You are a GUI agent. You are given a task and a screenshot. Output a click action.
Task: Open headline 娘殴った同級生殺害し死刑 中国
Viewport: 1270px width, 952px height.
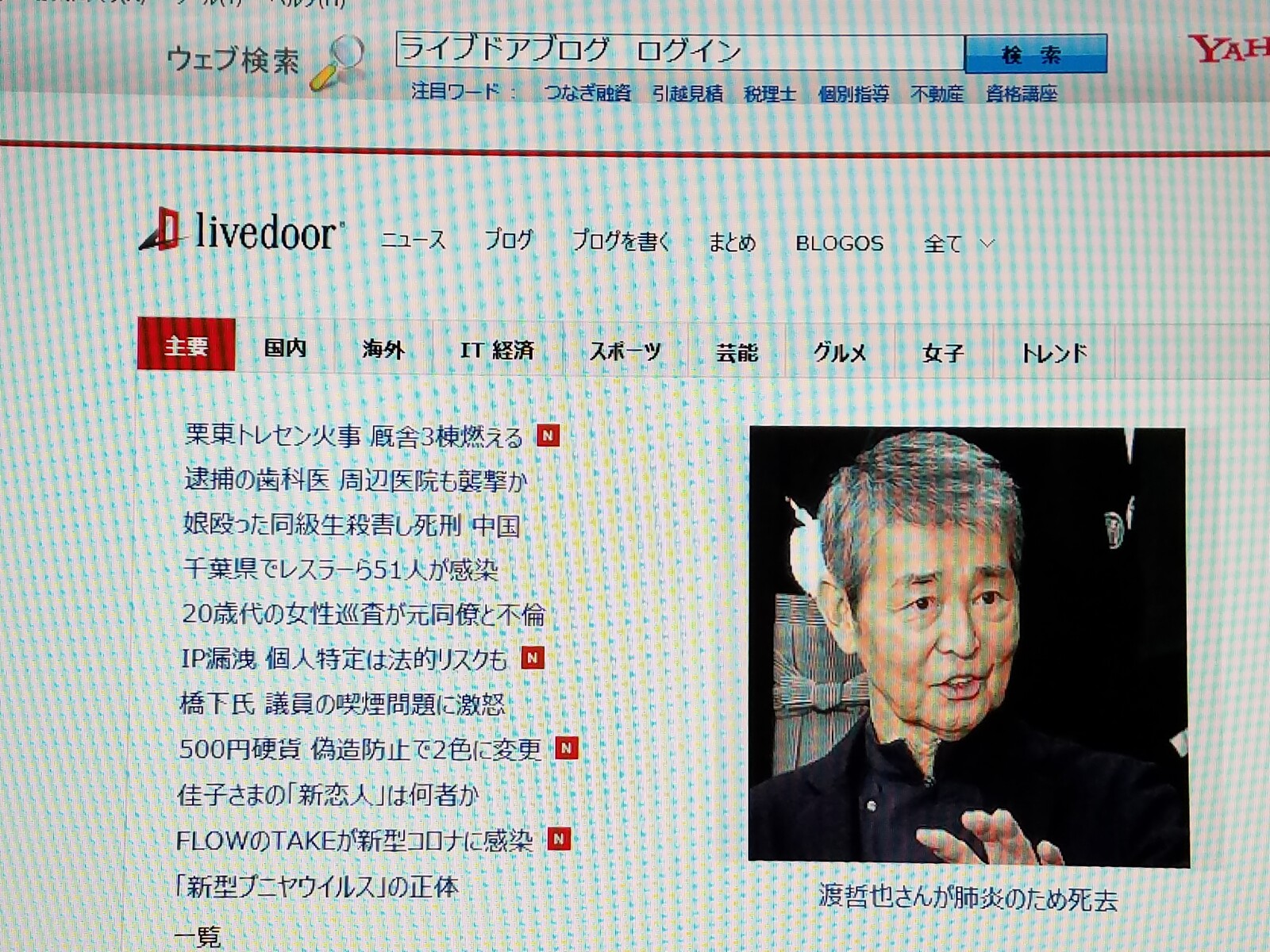(352, 524)
